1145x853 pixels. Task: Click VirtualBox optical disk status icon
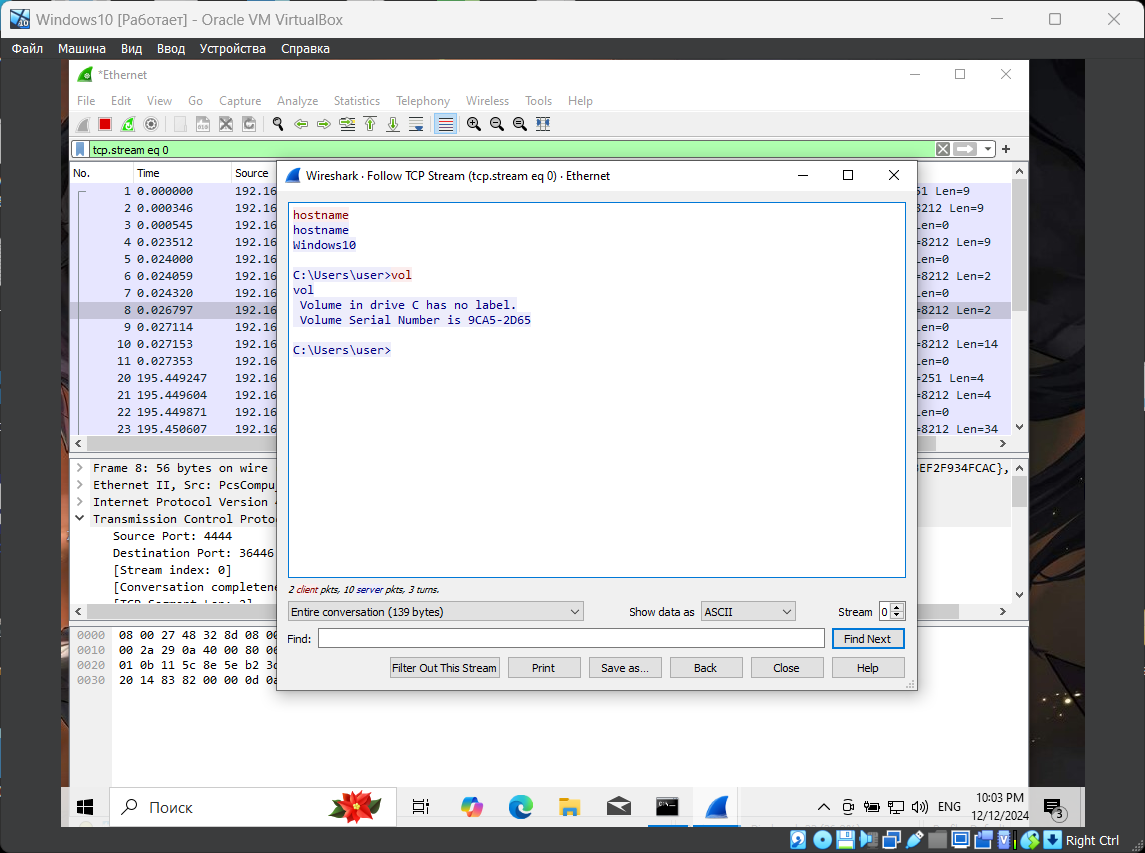(x=822, y=840)
